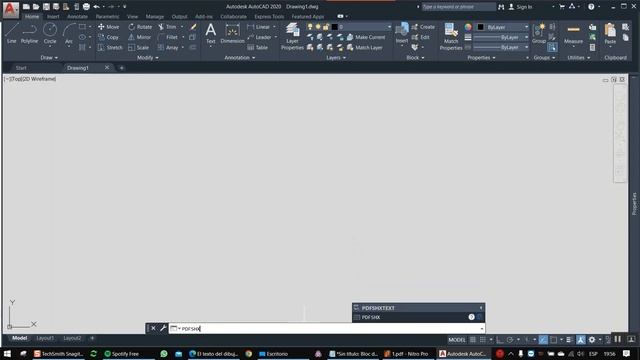
Task: Expand the Utilities panel
Action: [578, 58]
